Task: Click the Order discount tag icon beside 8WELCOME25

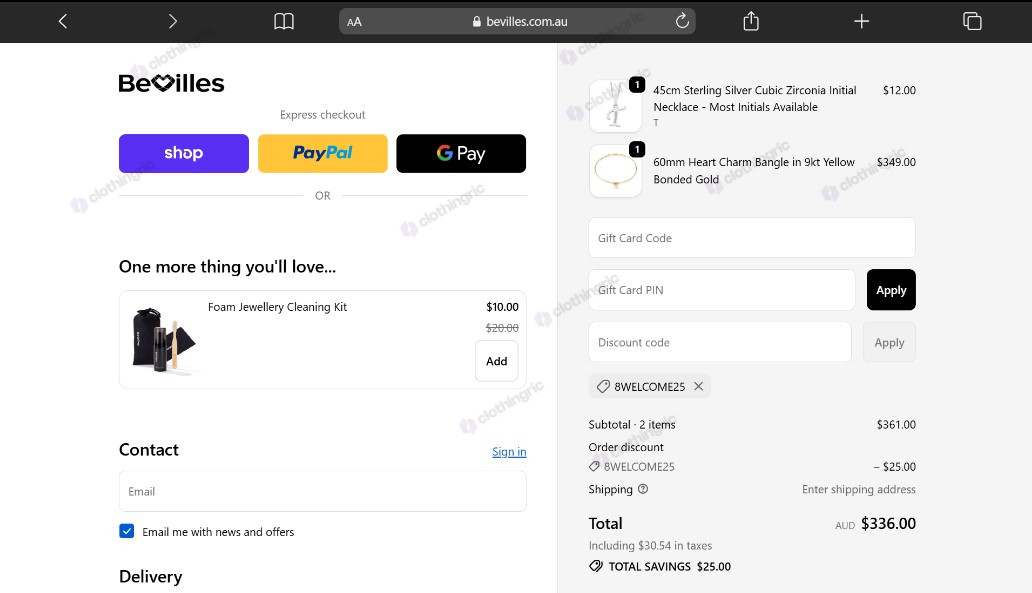Action: point(594,466)
